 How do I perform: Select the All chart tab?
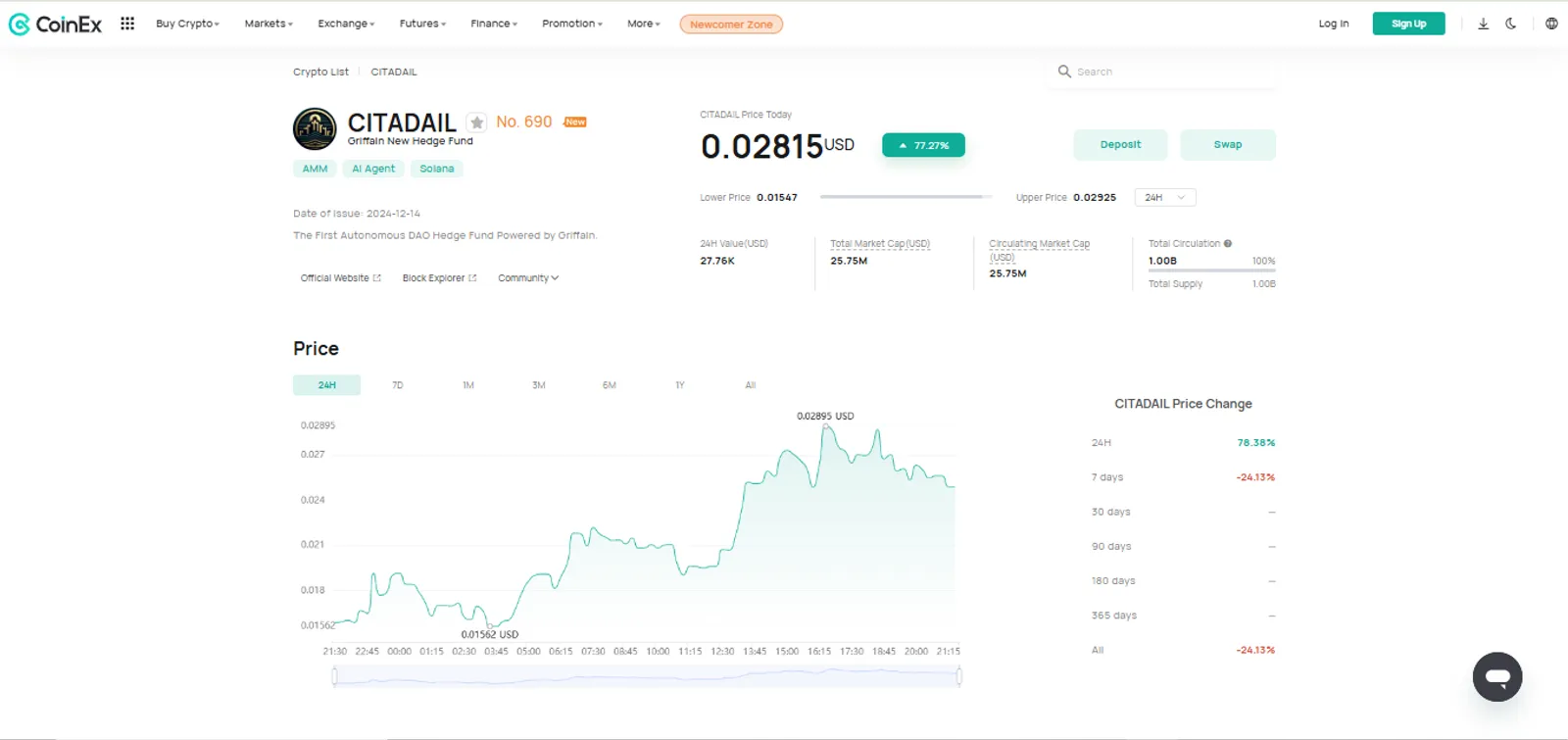click(x=751, y=385)
